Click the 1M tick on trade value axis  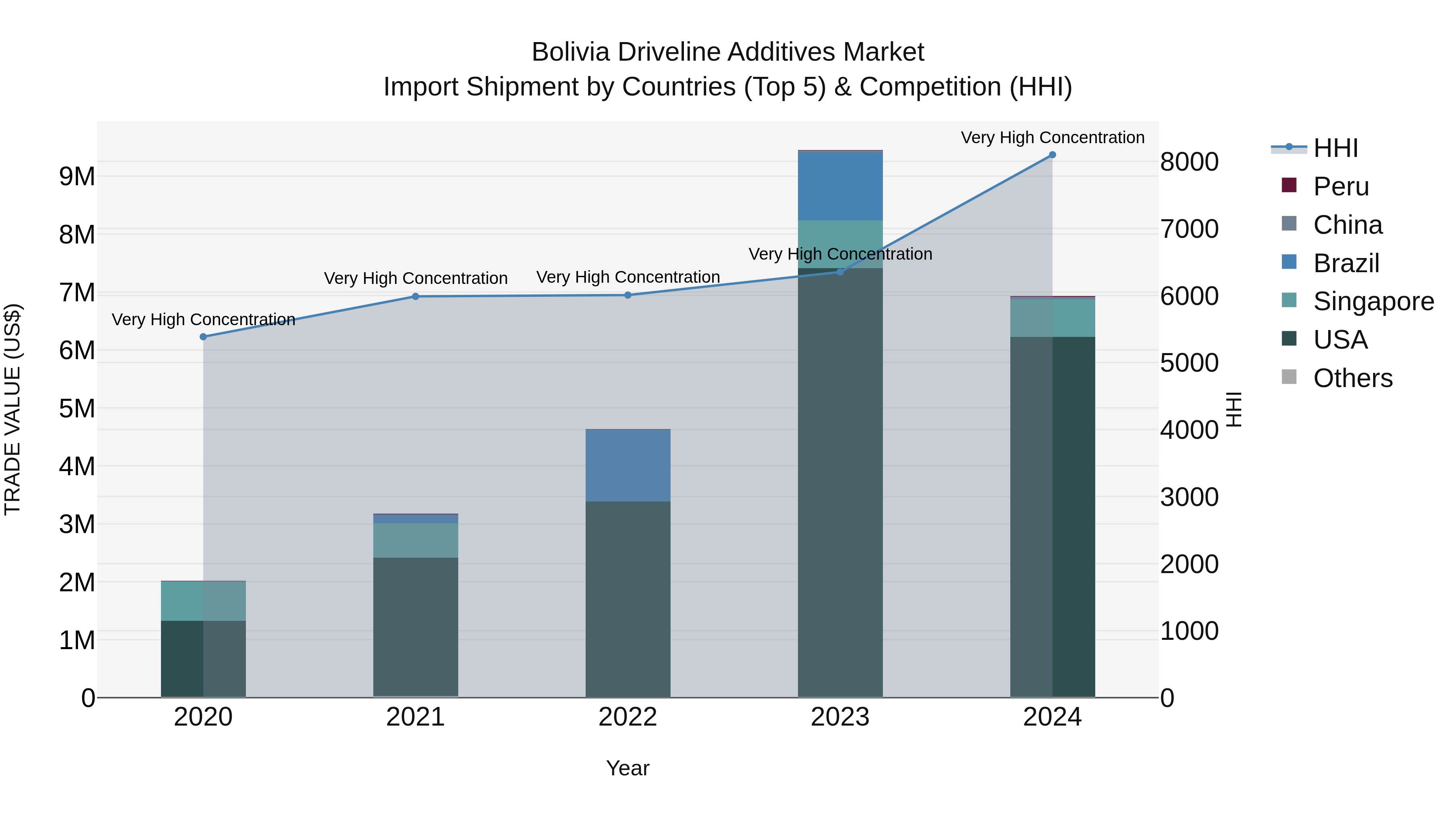pos(77,640)
